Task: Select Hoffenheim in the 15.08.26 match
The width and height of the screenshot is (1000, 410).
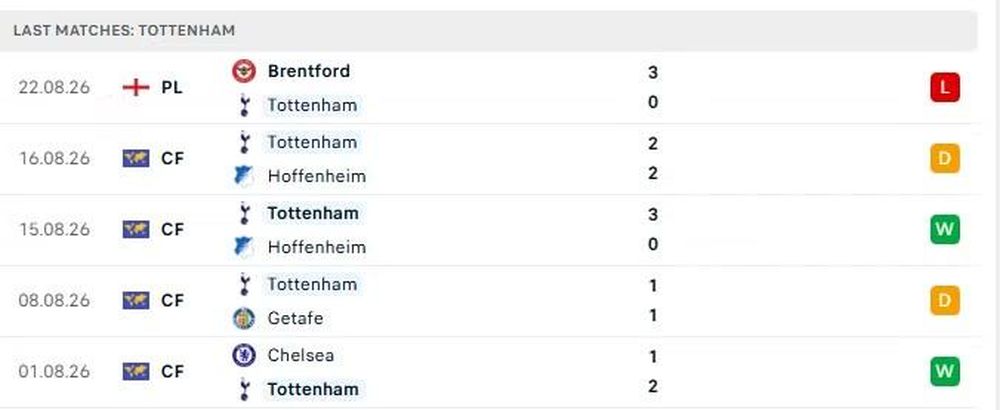Action: click(x=316, y=247)
